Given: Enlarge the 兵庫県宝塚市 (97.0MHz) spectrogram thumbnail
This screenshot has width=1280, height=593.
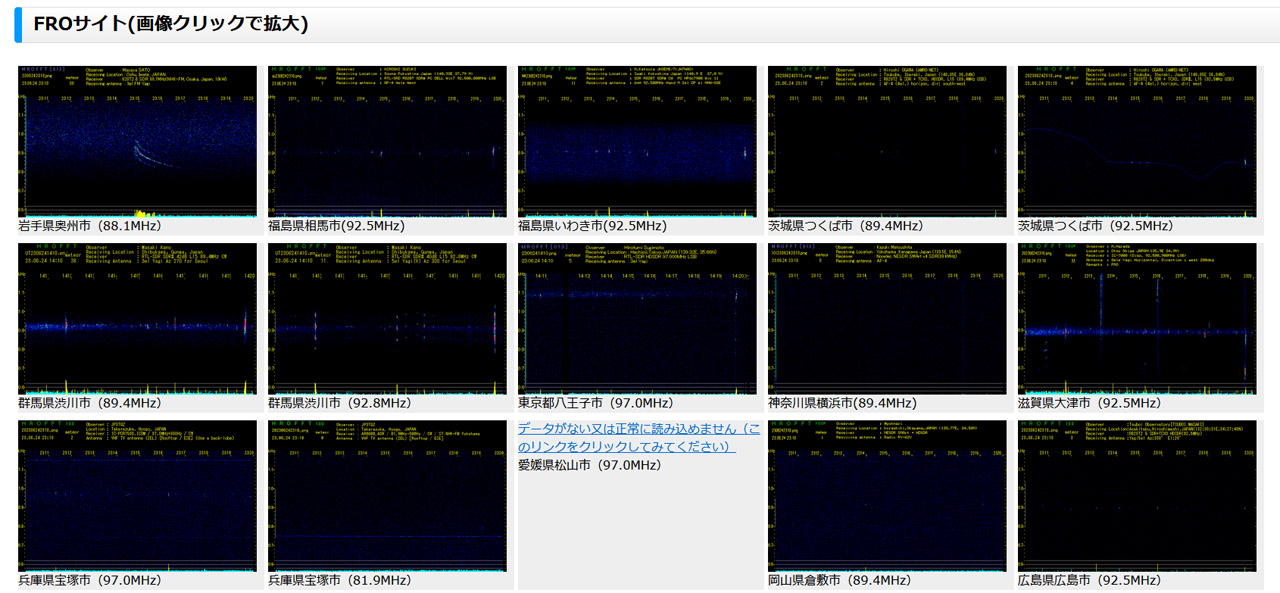Looking at the screenshot, I should (x=137, y=495).
